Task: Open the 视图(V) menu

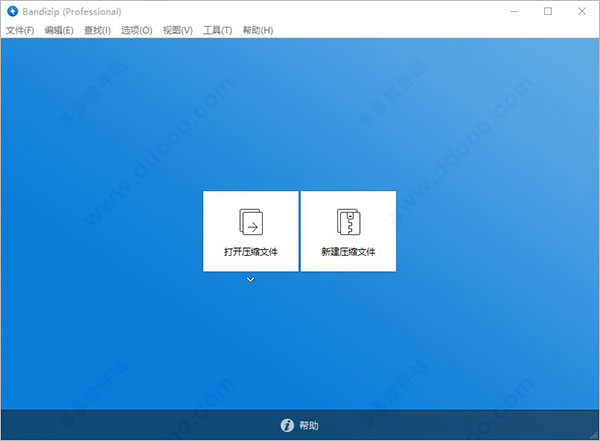Action: (x=178, y=30)
